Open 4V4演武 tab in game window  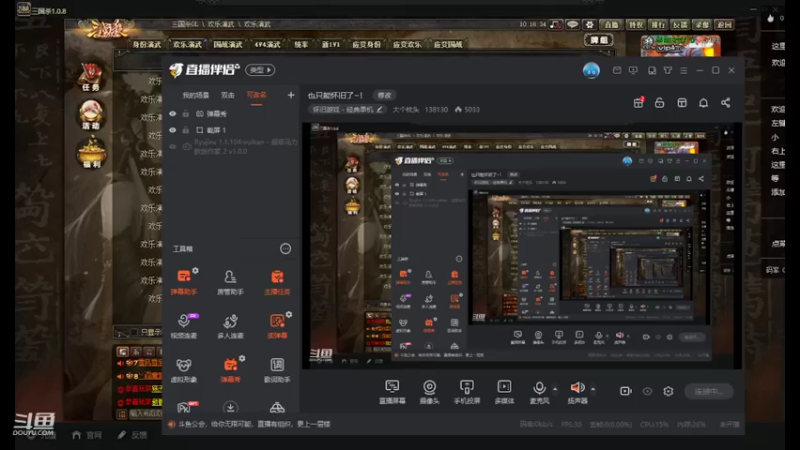tap(267, 44)
